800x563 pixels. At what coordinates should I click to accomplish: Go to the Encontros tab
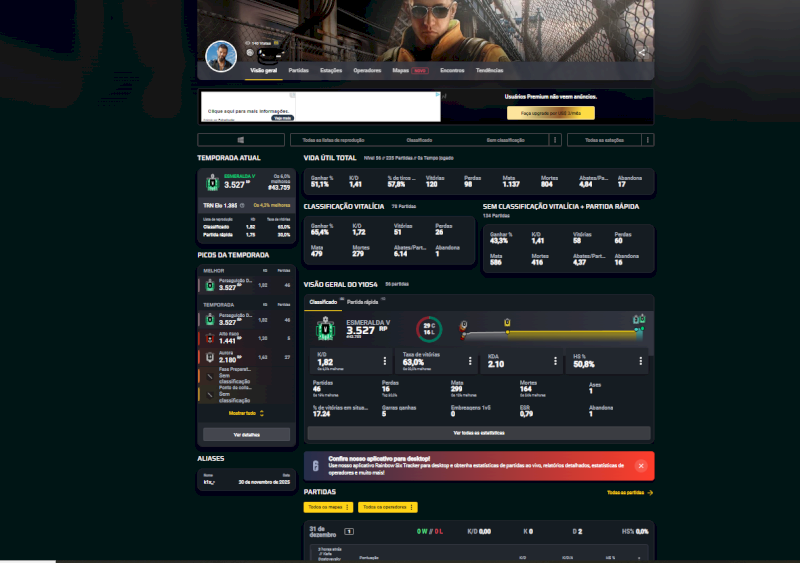pyautogui.click(x=452, y=70)
